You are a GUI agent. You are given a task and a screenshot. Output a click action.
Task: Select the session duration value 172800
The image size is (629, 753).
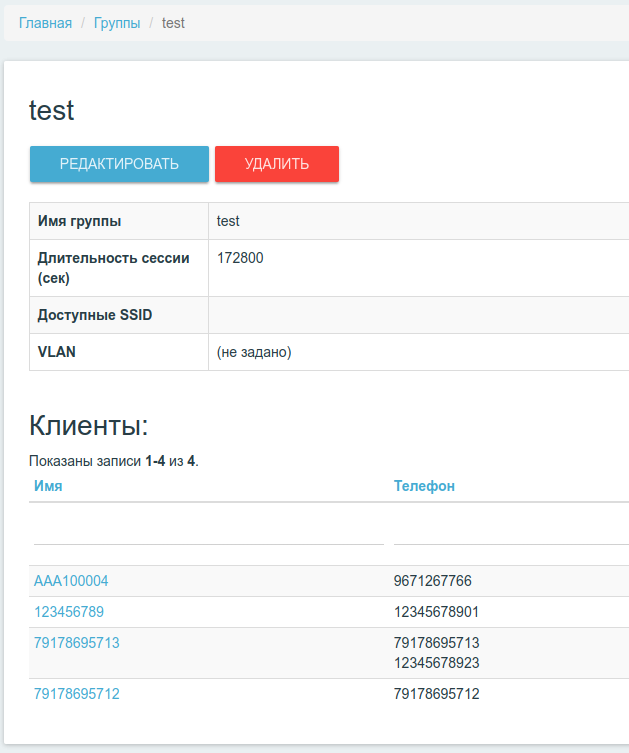coord(240,258)
